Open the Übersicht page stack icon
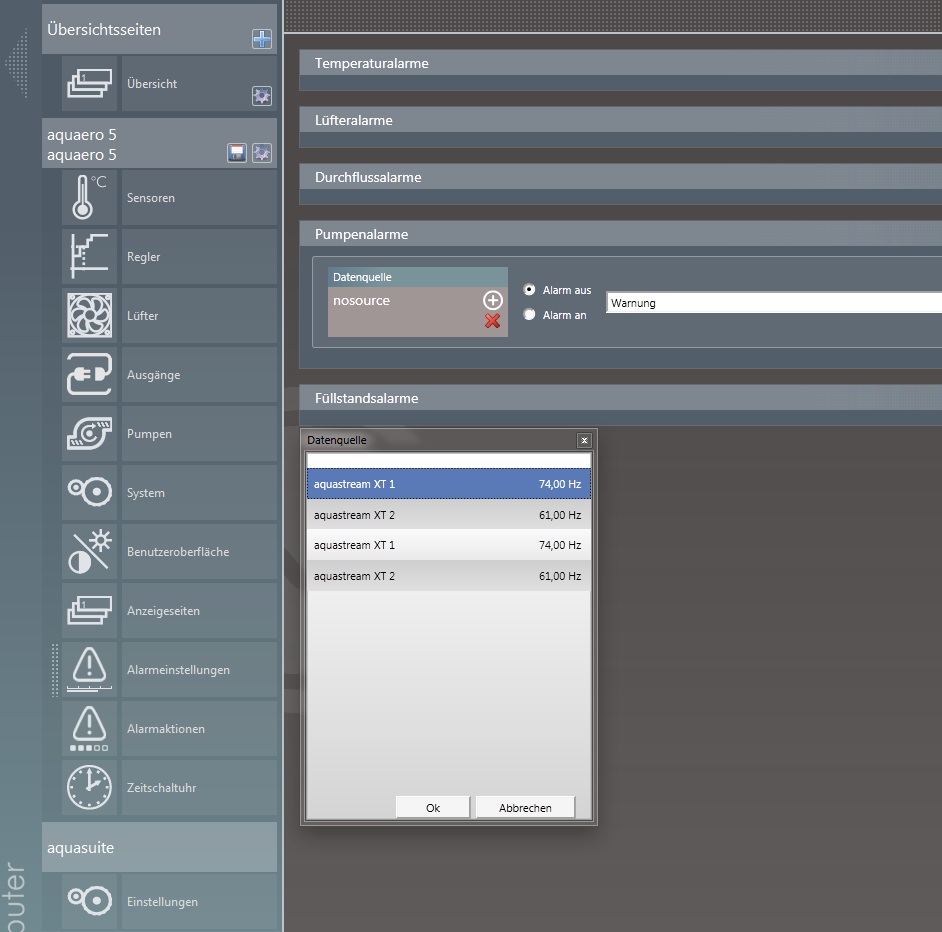The width and height of the screenshot is (942, 932). [x=90, y=84]
